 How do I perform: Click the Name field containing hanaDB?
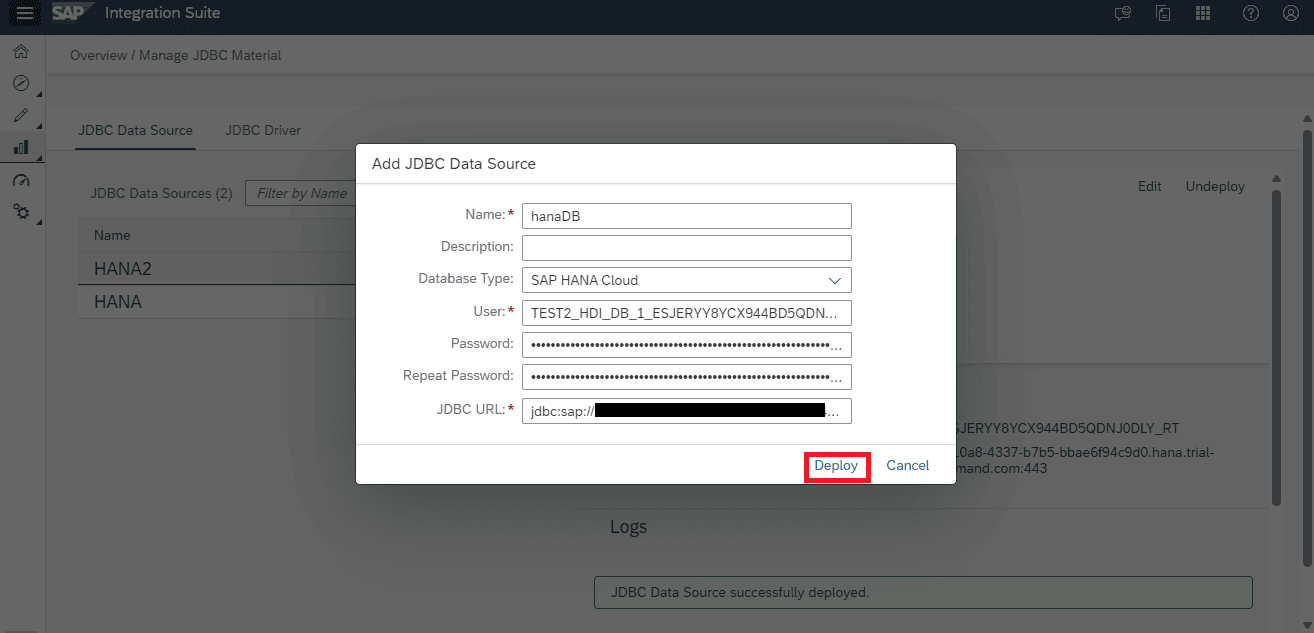click(x=686, y=215)
